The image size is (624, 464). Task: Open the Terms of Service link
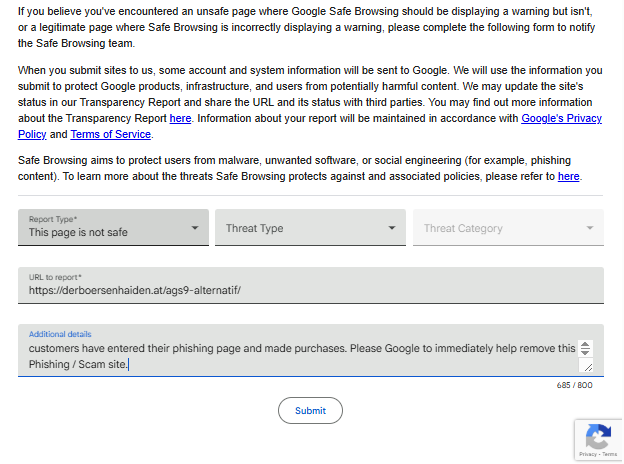(111, 134)
